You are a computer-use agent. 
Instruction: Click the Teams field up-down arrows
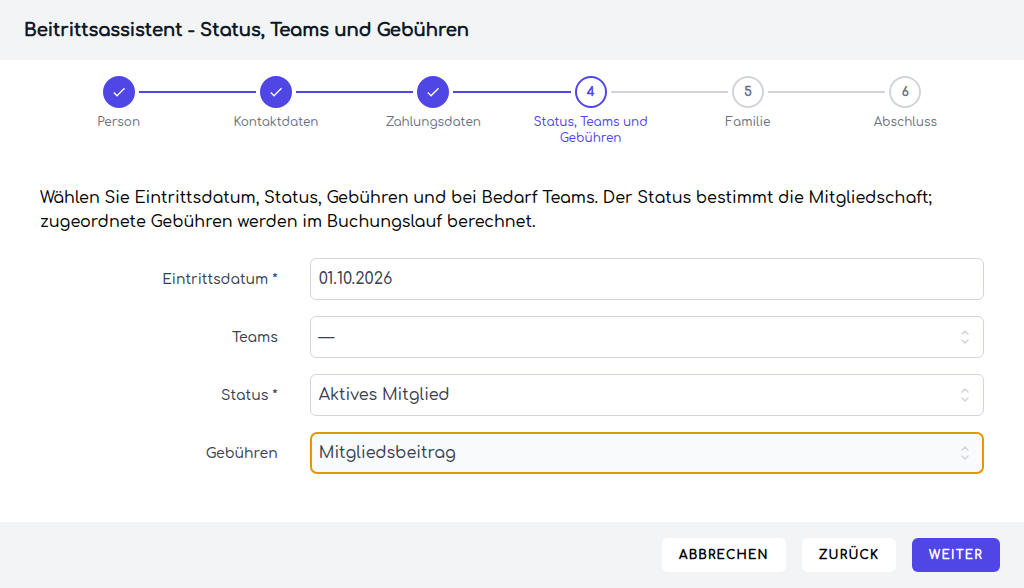coord(965,337)
